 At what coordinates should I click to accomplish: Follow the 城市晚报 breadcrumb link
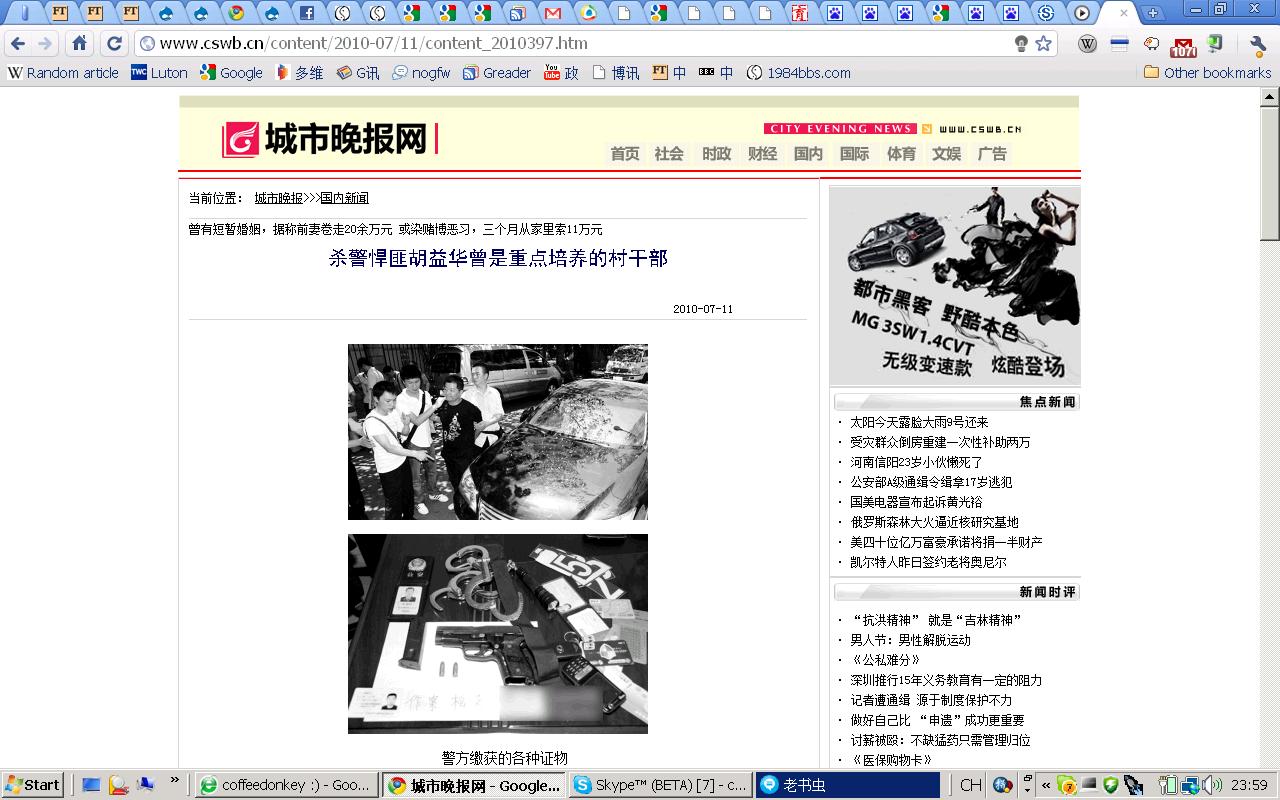(278, 198)
